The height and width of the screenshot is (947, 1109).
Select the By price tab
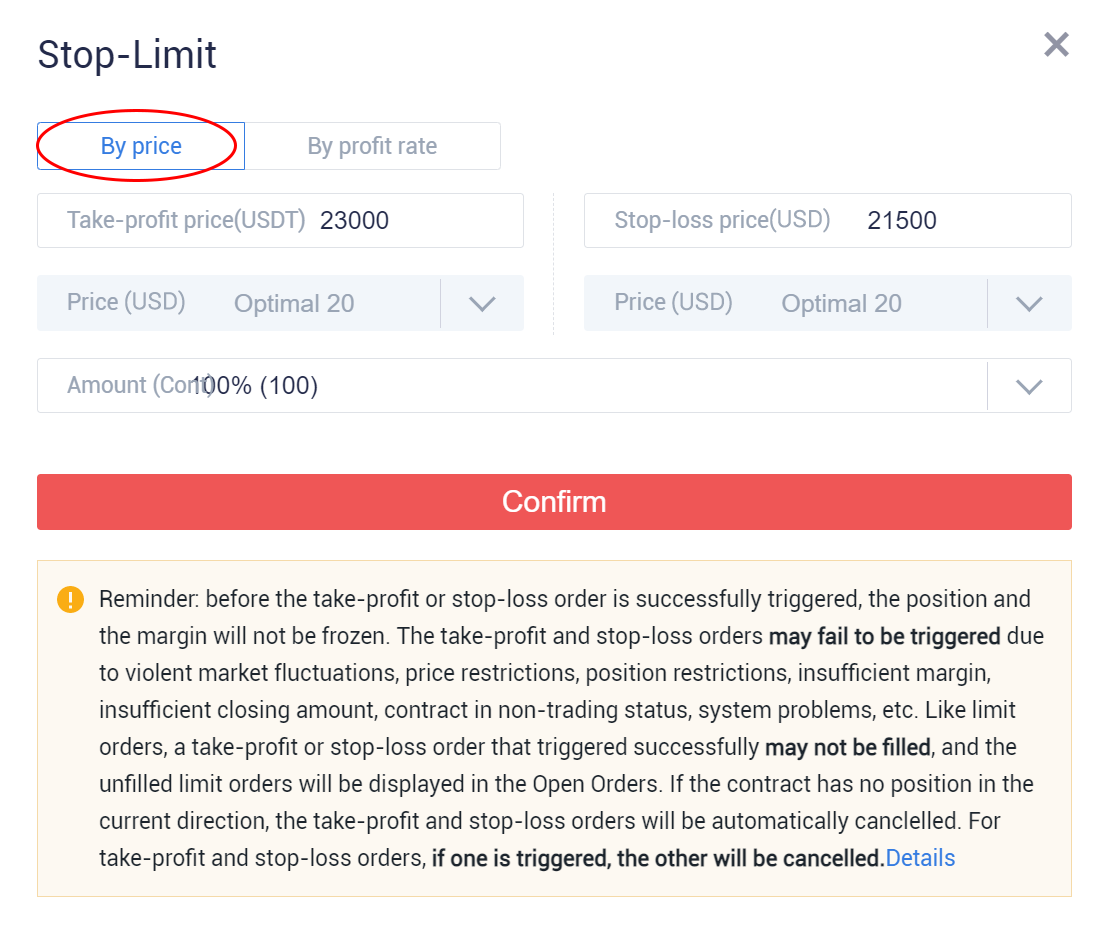point(141,146)
